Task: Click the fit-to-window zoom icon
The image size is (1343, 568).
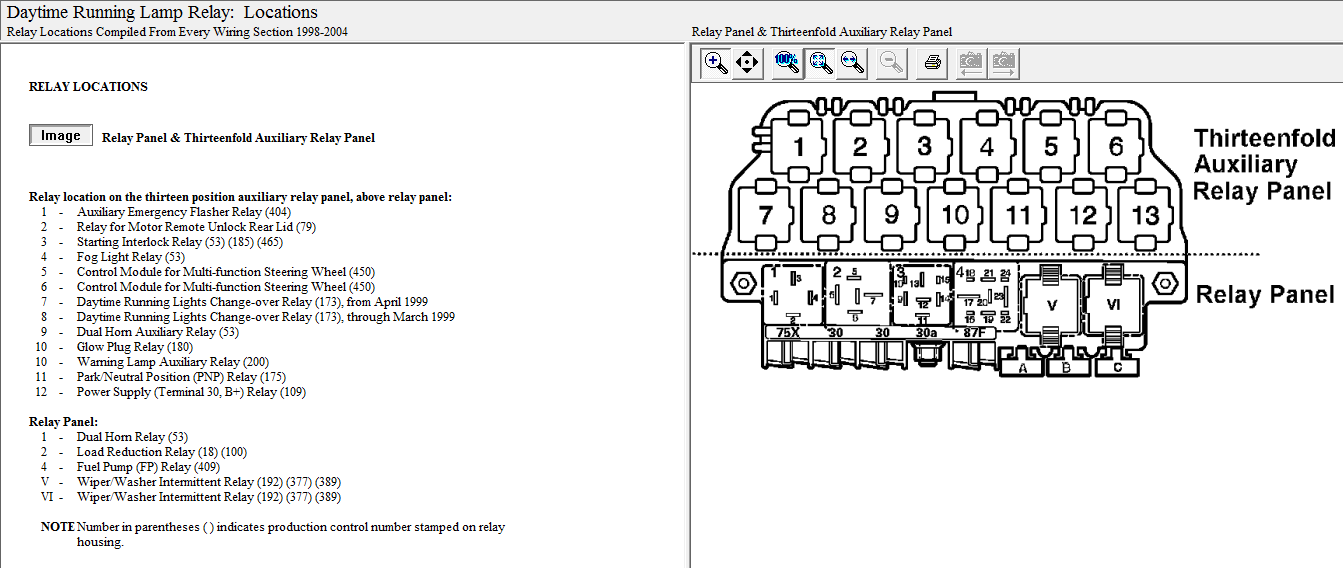Action: [821, 63]
